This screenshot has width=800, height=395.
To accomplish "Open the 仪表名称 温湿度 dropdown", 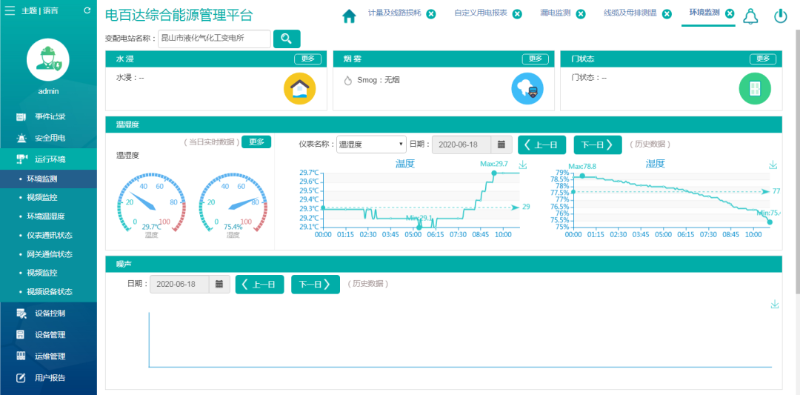I will pyautogui.click(x=371, y=144).
